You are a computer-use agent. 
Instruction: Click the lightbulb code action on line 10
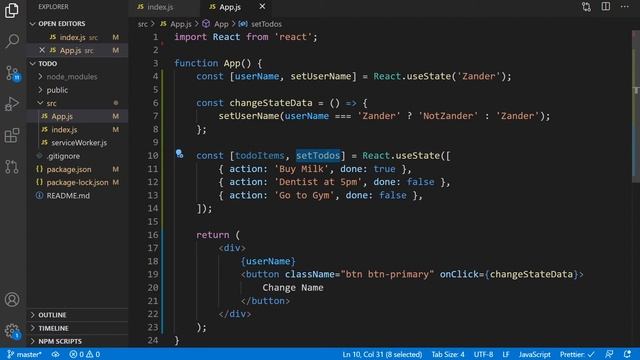pos(179,154)
